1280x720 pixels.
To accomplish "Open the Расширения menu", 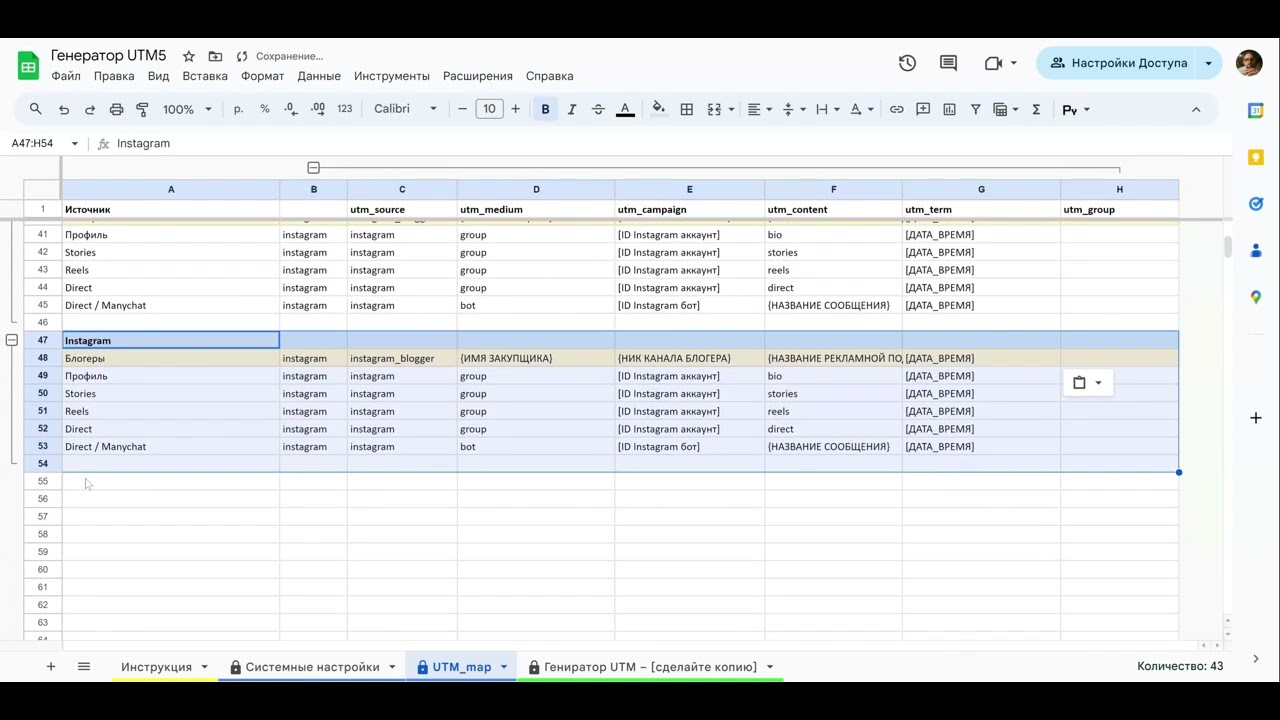I will tap(478, 76).
